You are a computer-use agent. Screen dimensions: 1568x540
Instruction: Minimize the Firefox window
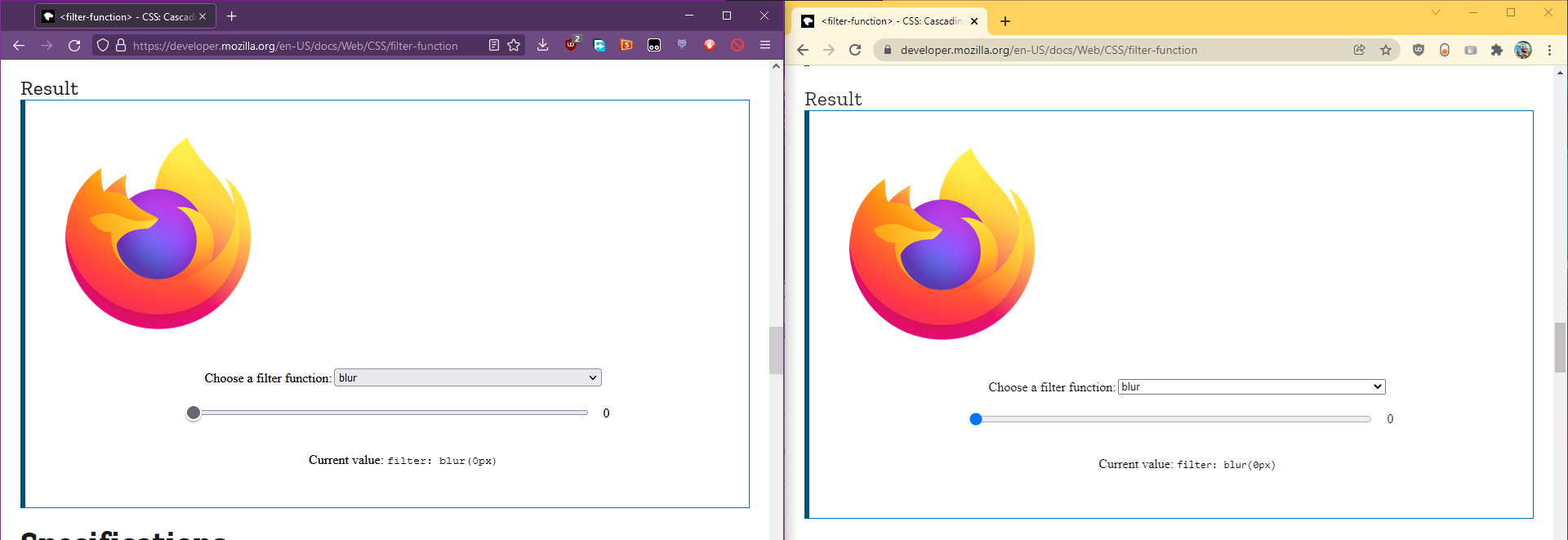[x=689, y=16]
